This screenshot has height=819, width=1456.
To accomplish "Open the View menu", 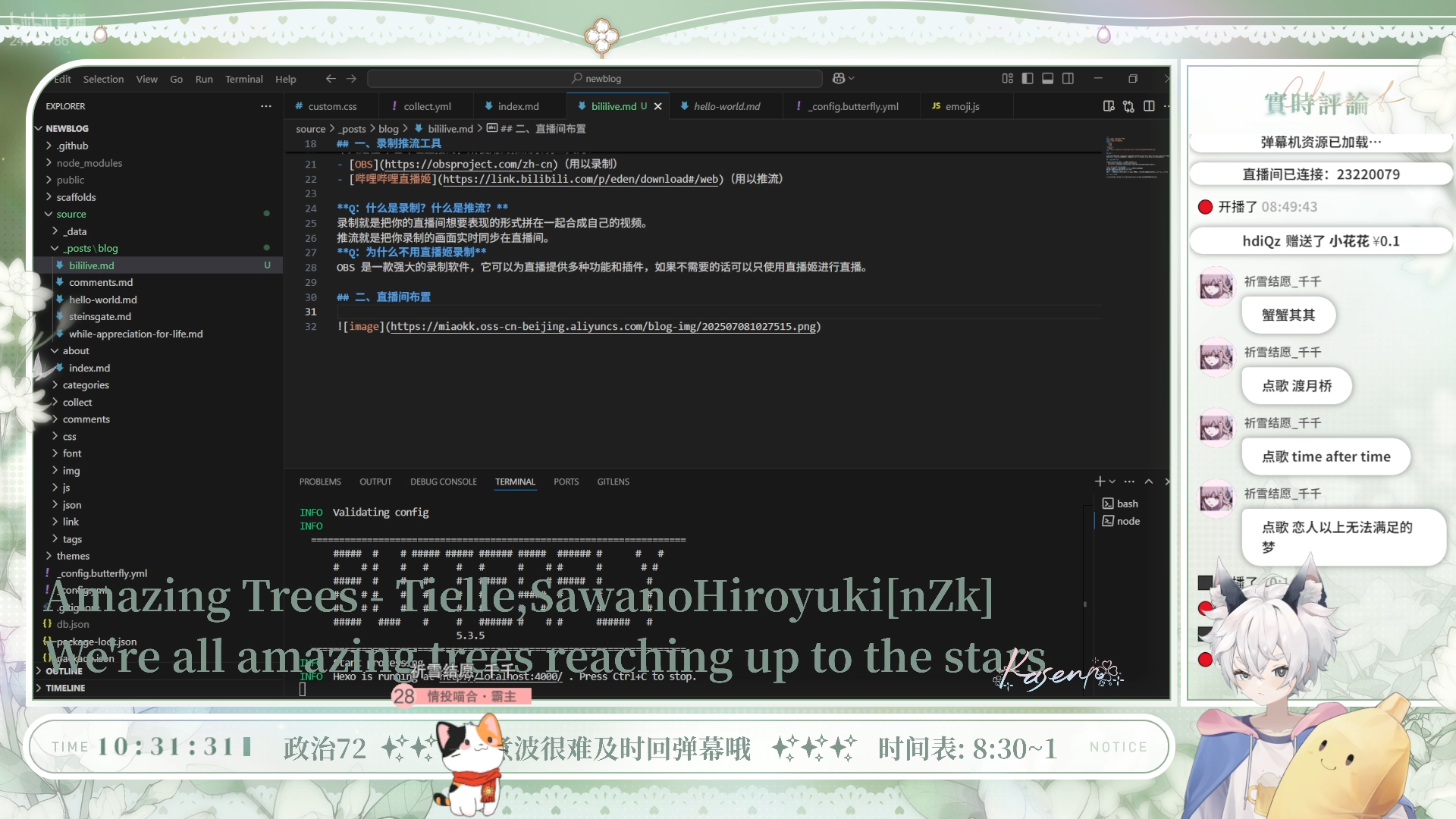I will click(x=147, y=79).
